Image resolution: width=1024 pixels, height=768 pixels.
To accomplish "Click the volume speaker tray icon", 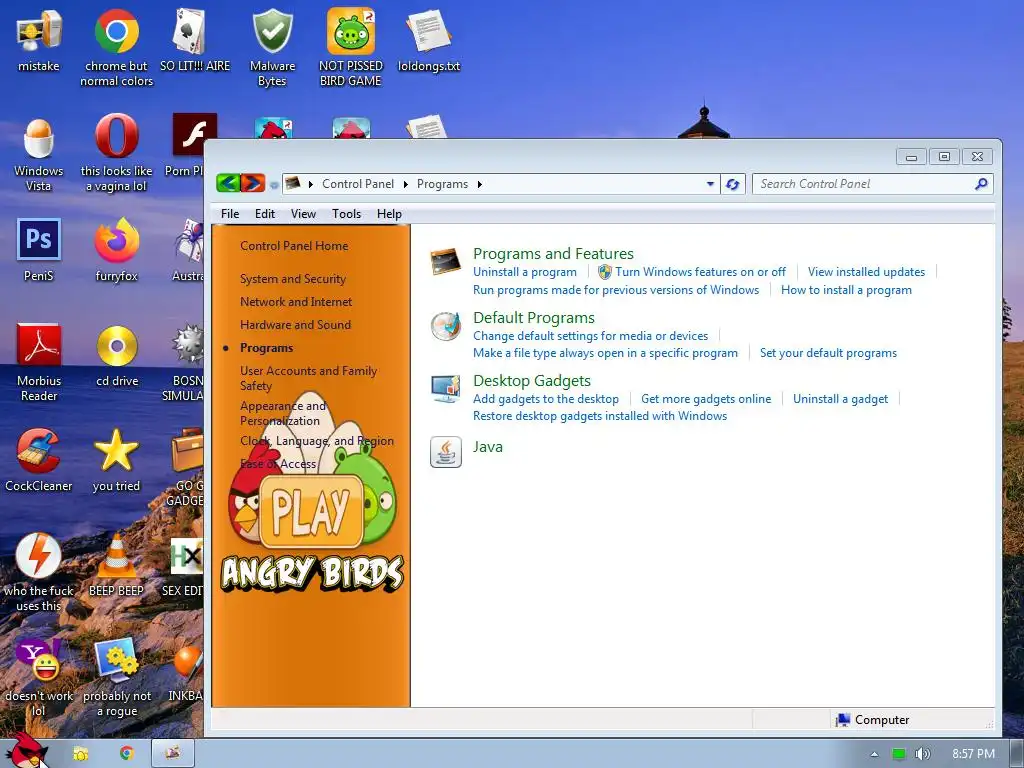I will [x=922, y=754].
